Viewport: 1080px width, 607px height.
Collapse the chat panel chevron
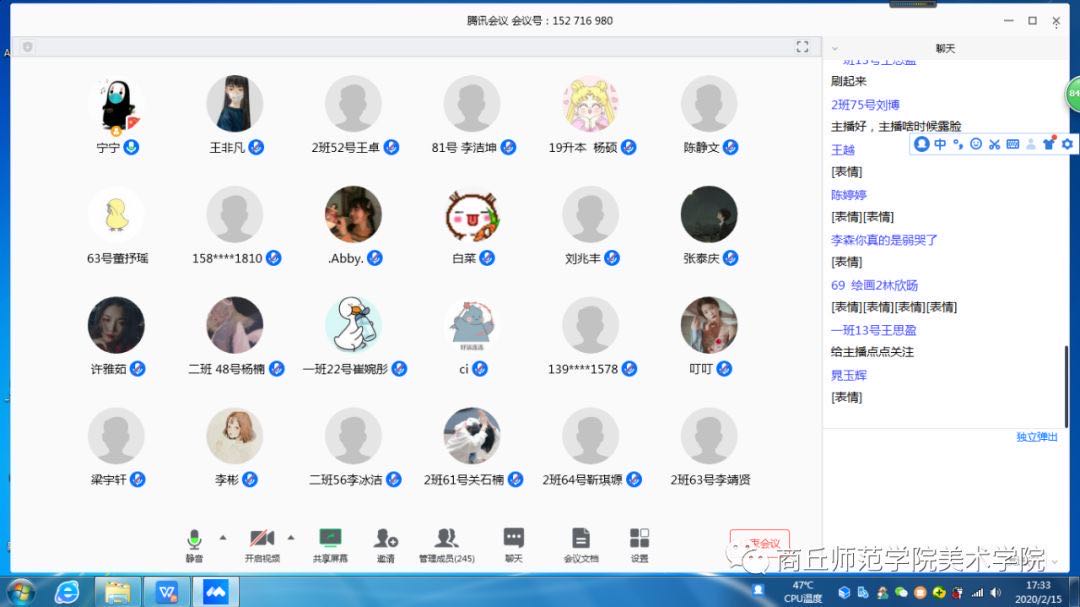[835, 49]
